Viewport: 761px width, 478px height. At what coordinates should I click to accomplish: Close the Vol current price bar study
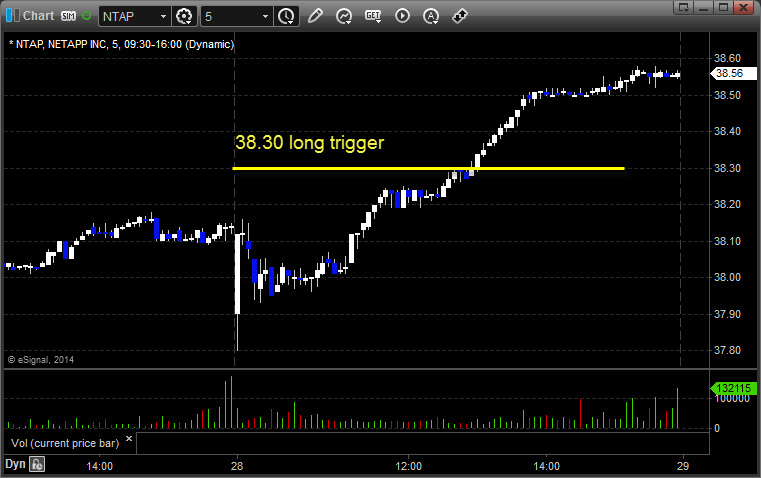click(x=129, y=439)
